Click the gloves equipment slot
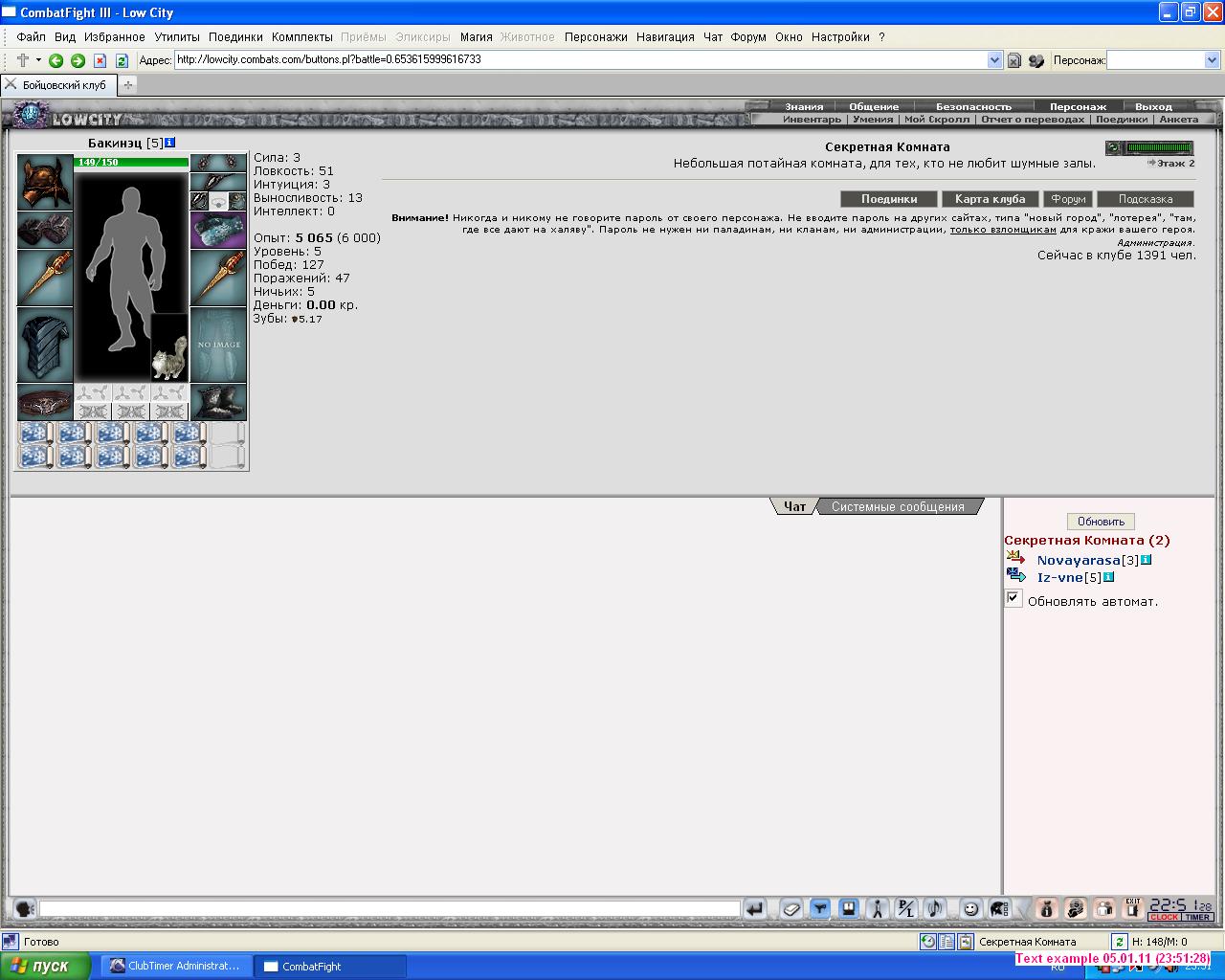 click(45, 231)
